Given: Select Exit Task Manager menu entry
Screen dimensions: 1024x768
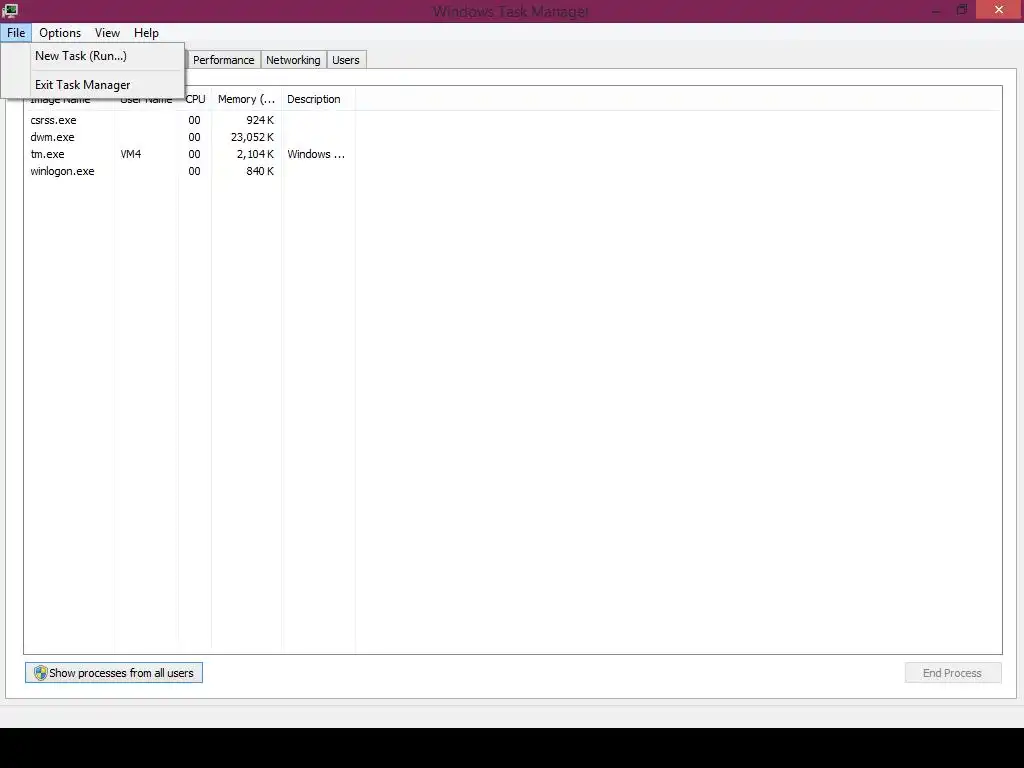Looking at the screenshot, I should pyautogui.click(x=82, y=85).
